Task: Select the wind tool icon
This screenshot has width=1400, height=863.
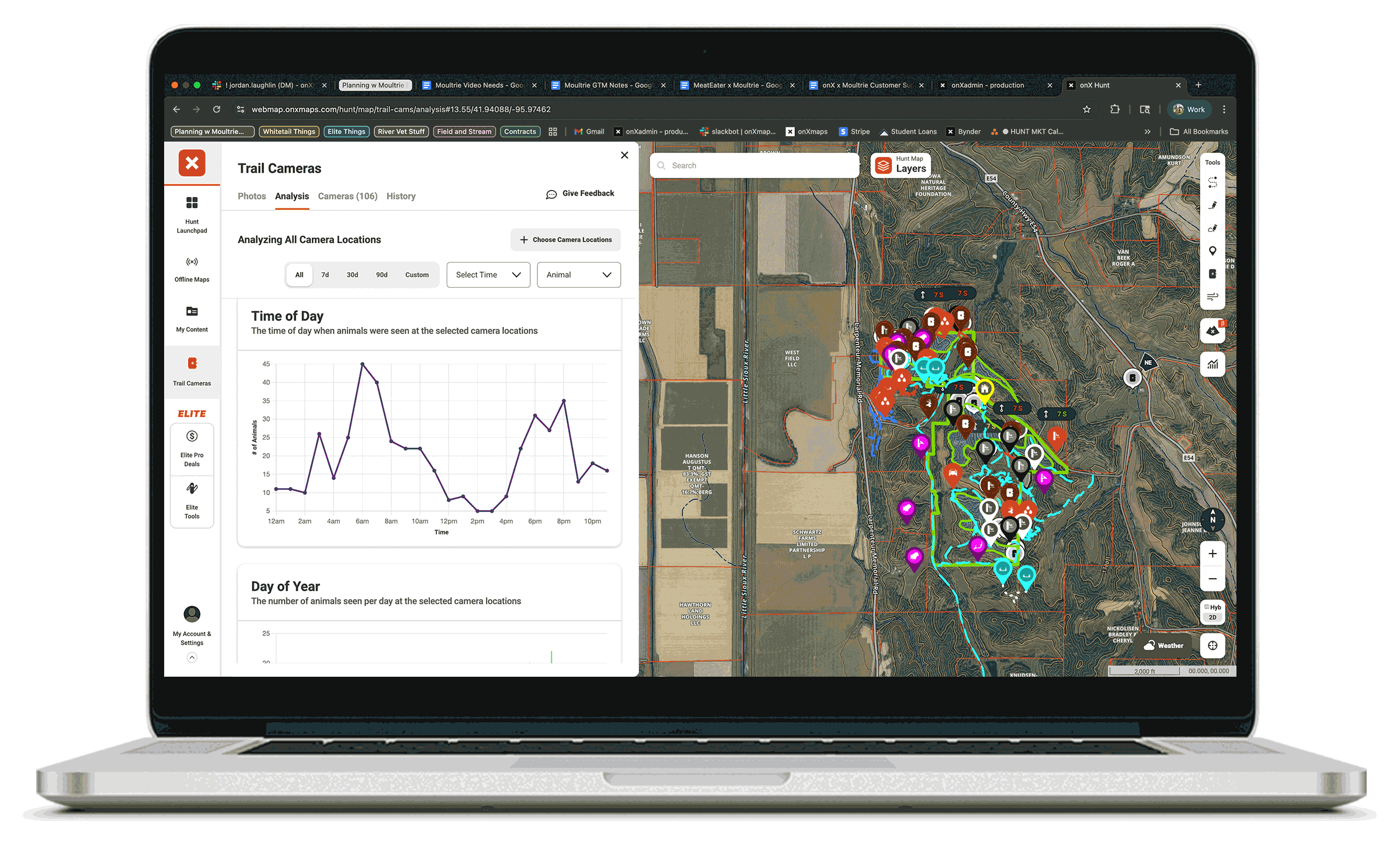Action: coord(1213,297)
